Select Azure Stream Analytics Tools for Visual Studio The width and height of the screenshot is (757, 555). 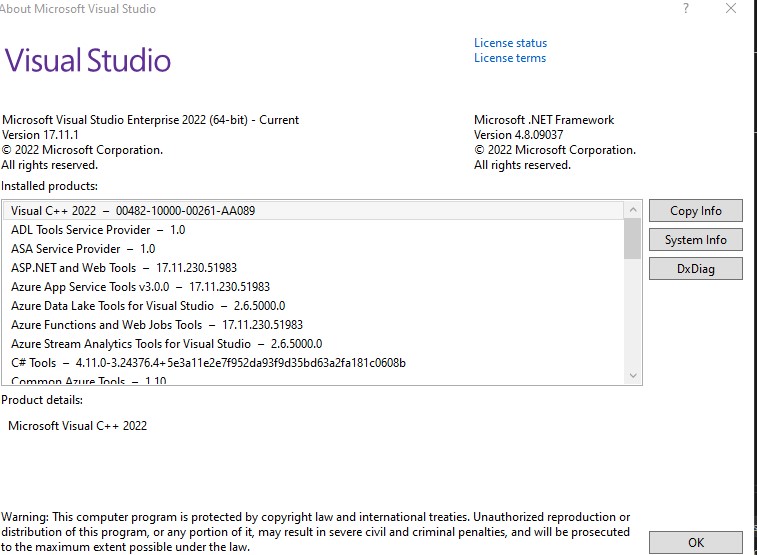pyautogui.click(x=313, y=344)
